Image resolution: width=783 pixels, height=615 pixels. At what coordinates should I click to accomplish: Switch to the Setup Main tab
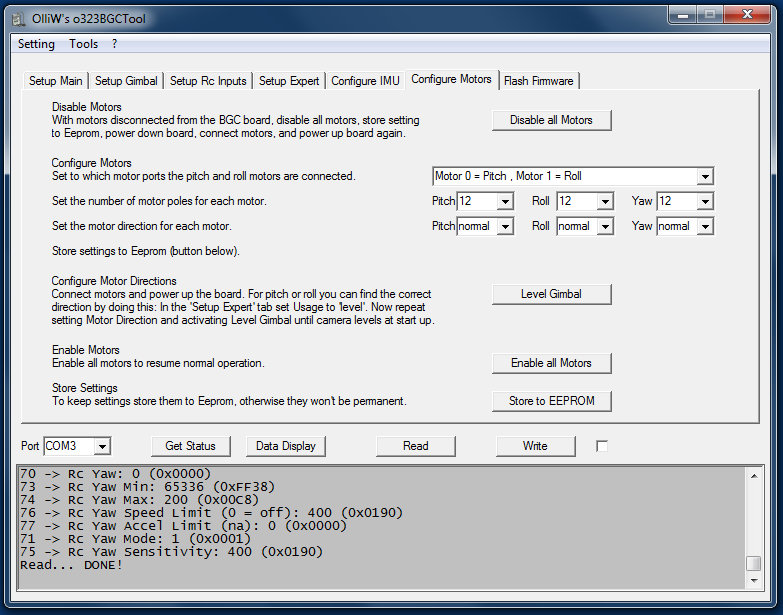coord(56,81)
